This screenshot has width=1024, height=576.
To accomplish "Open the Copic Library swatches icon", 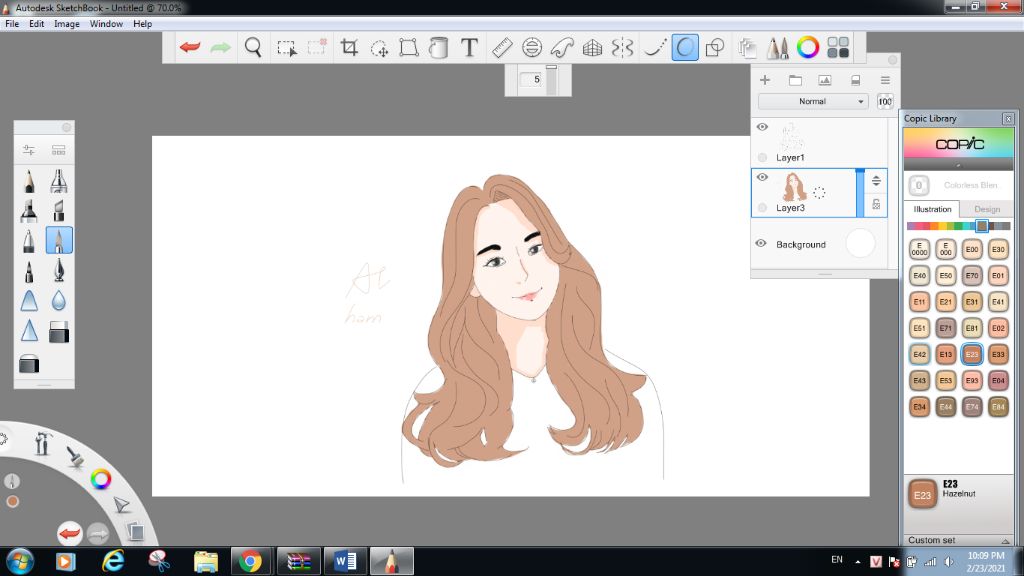I will coord(838,47).
